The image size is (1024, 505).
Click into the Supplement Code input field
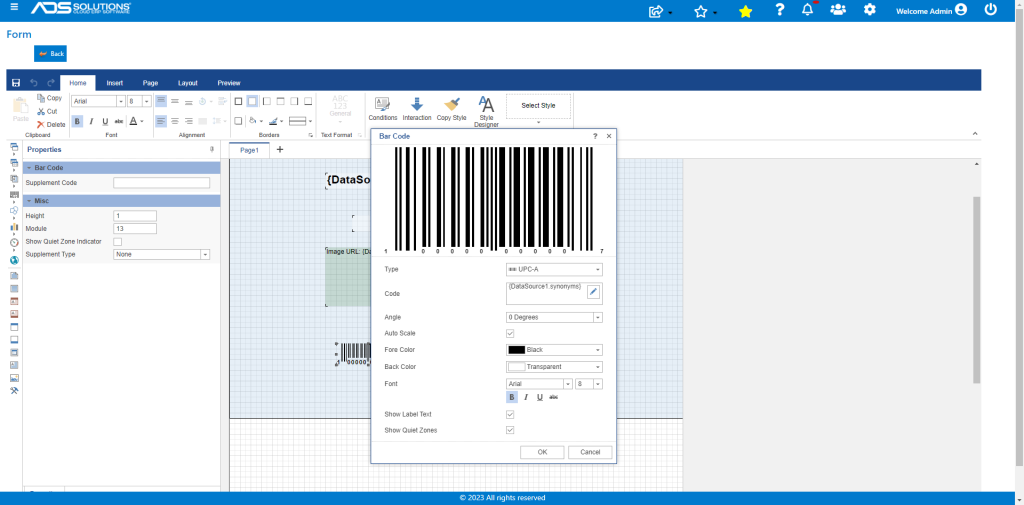click(x=162, y=183)
